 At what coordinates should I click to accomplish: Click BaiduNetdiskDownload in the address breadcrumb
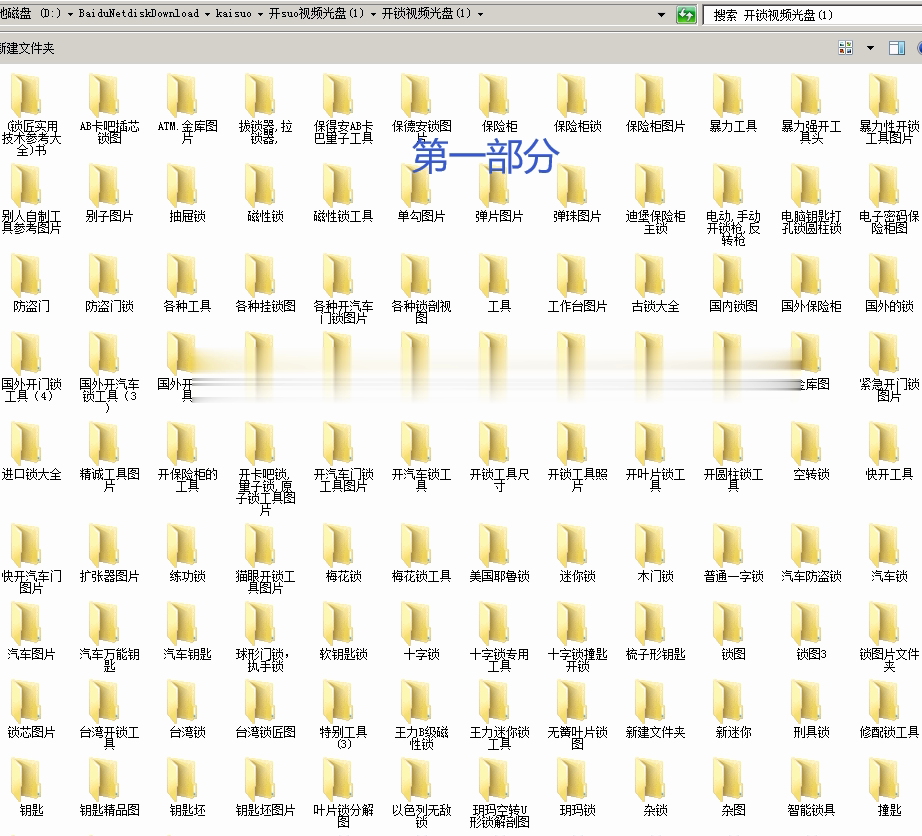click(x=139, y=13)
